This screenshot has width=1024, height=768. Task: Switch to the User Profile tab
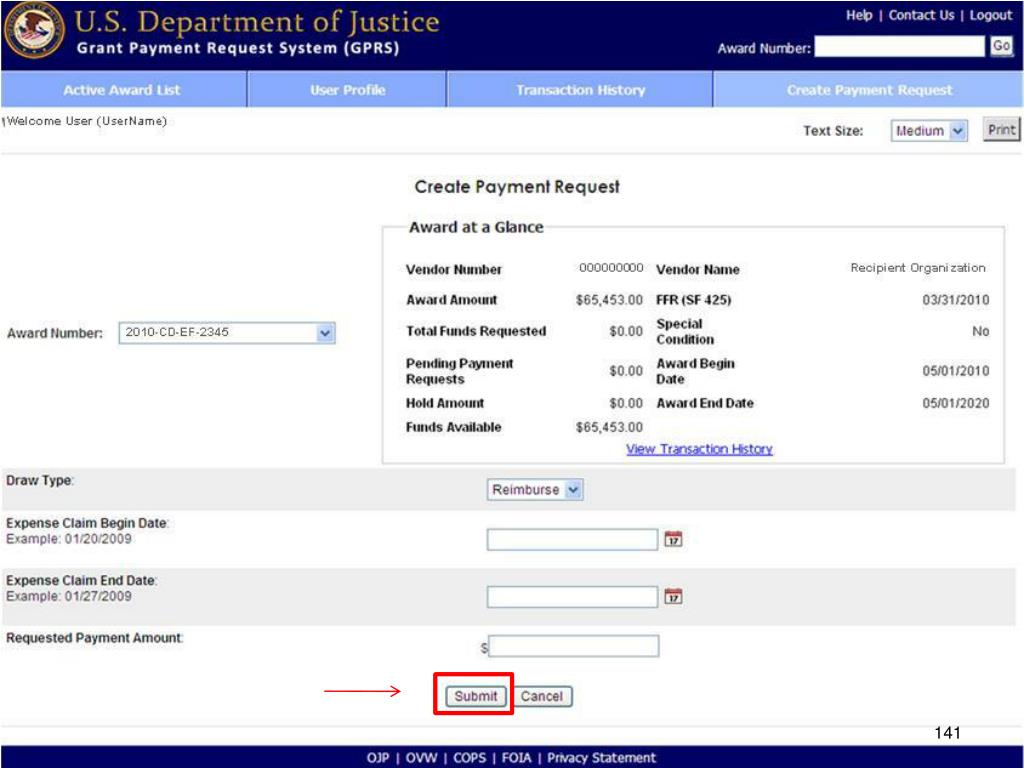(x=347, y=89)
